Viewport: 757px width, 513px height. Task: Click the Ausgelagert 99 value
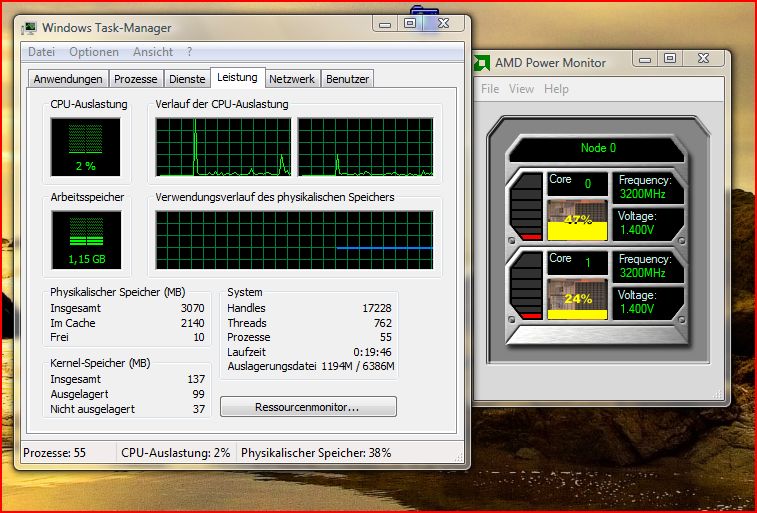198,394
